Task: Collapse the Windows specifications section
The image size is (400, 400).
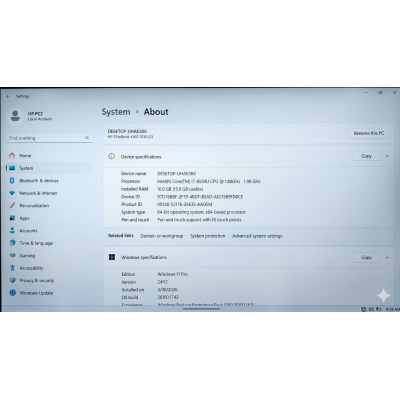Action: pos(387,257)
